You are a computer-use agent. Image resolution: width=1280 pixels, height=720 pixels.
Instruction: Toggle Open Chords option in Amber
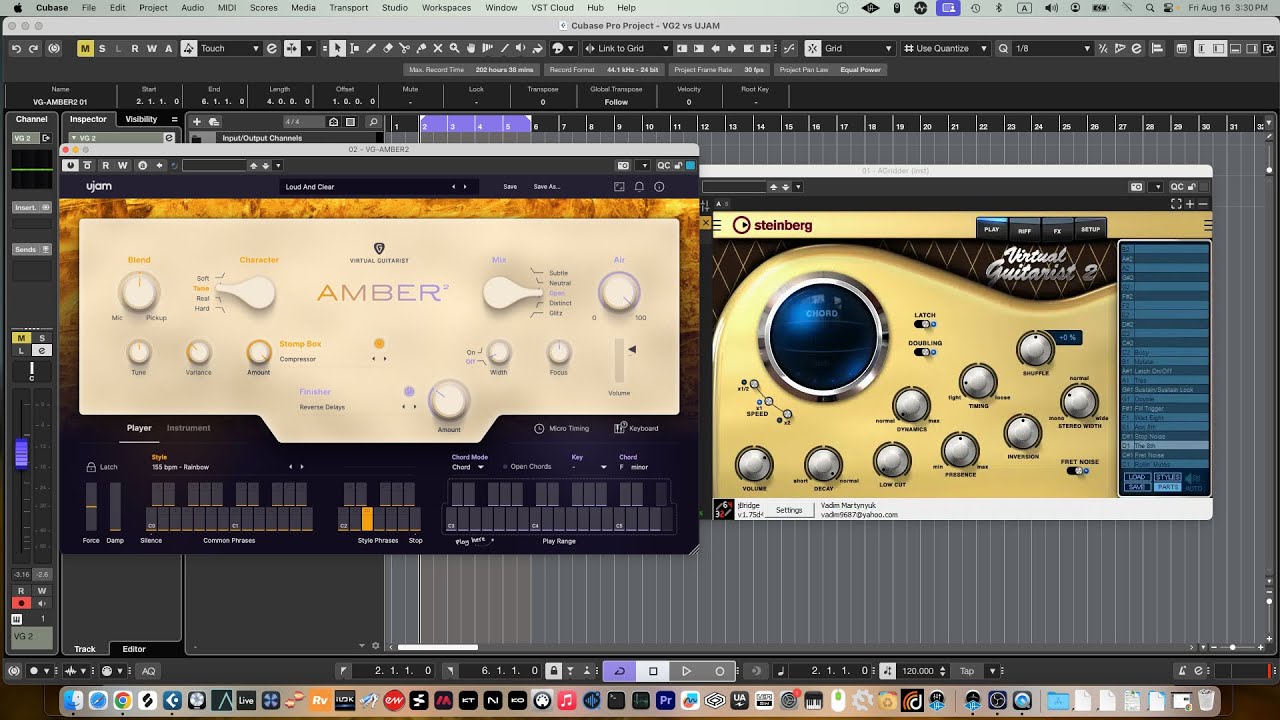525,467
